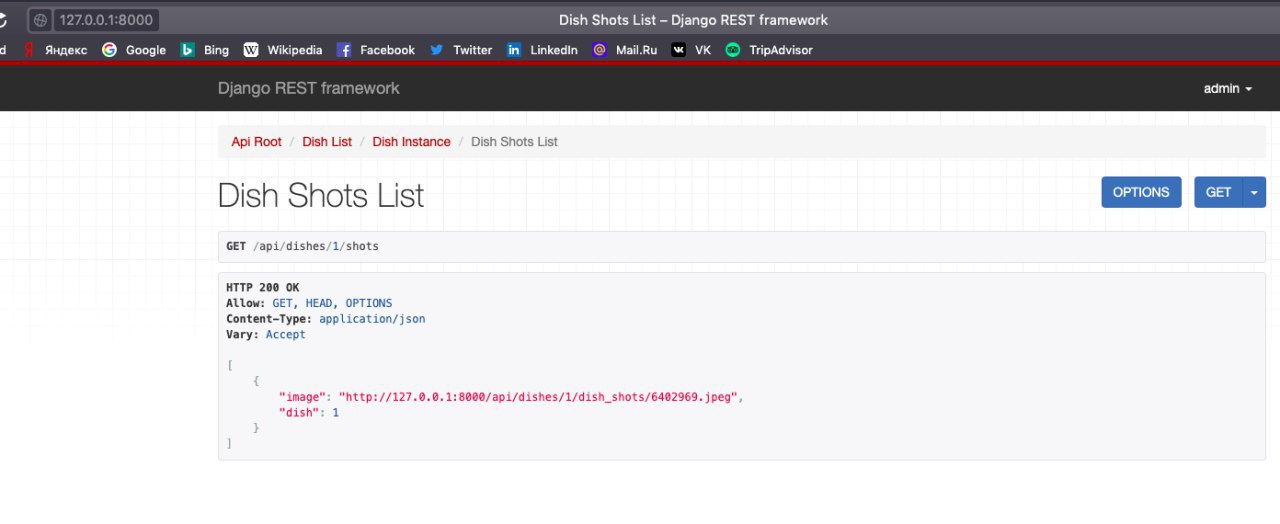Viewport: 1280px width, 524px height.
Task: Open the LinkedIn bookmark icon
Action: [x=514, y=50]
